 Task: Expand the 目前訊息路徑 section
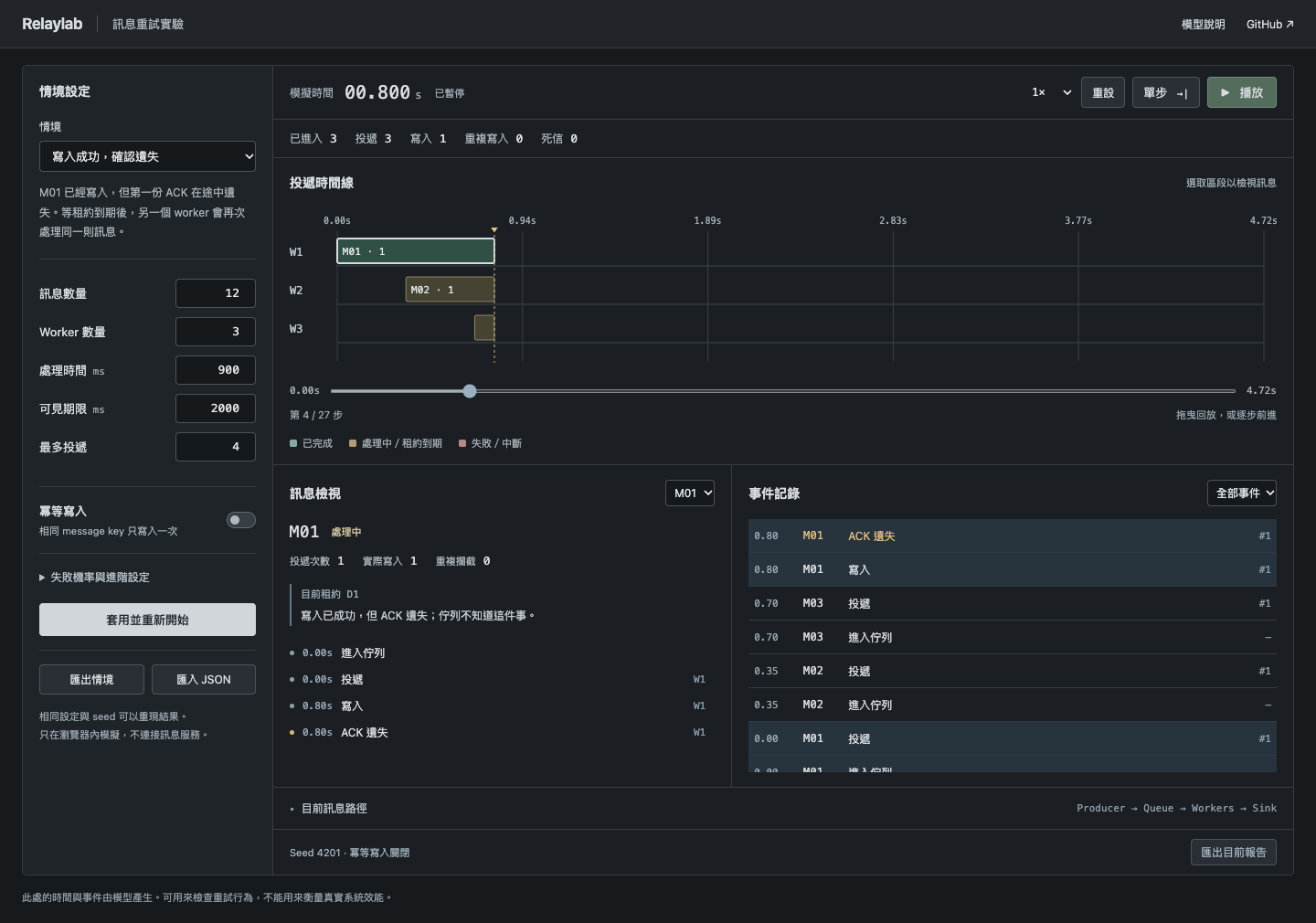[x=329, y=809]
